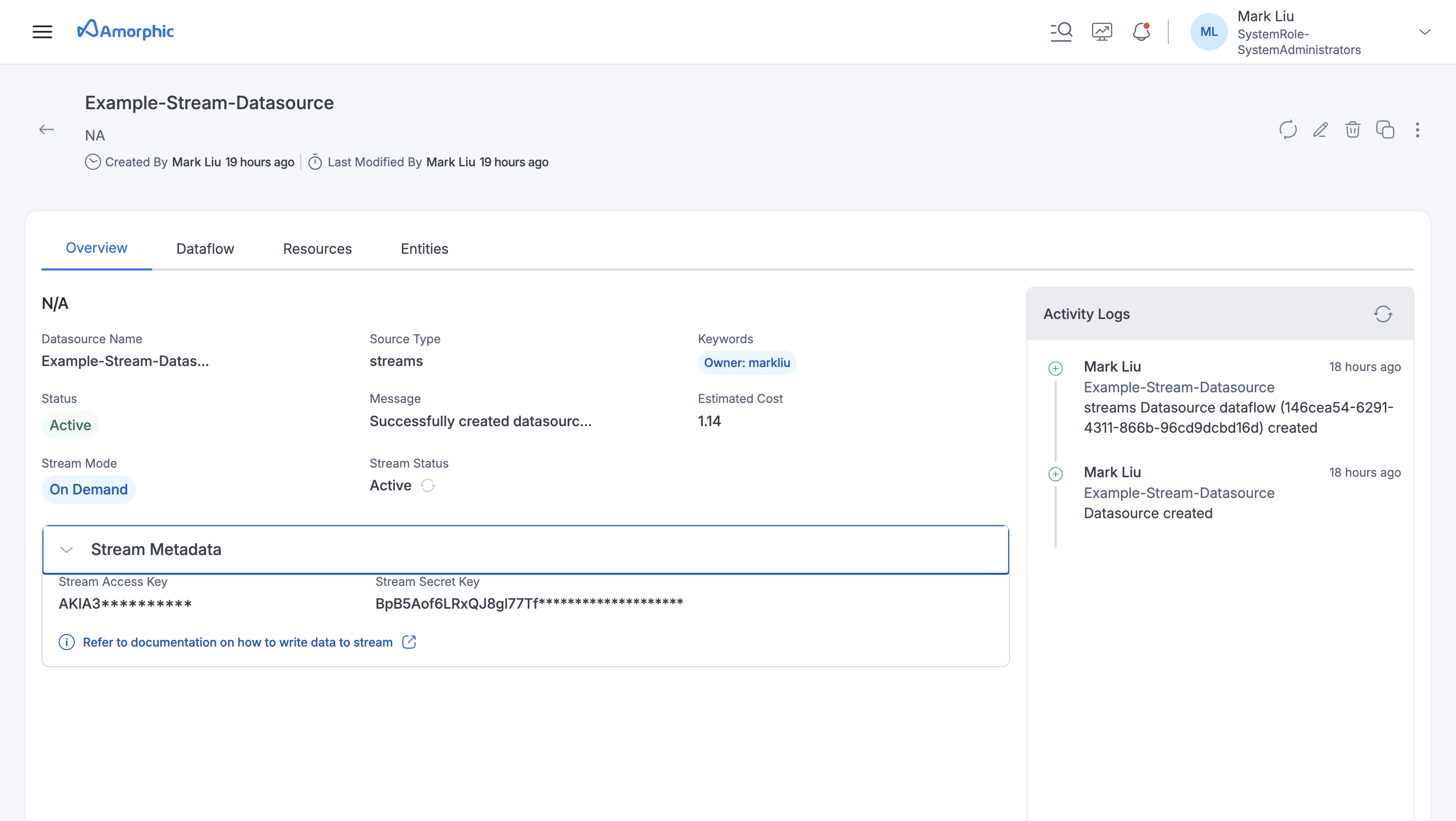Refresh the Stream Status indicator
This screenshot has height=821, width=1456.
coord(428,486)
